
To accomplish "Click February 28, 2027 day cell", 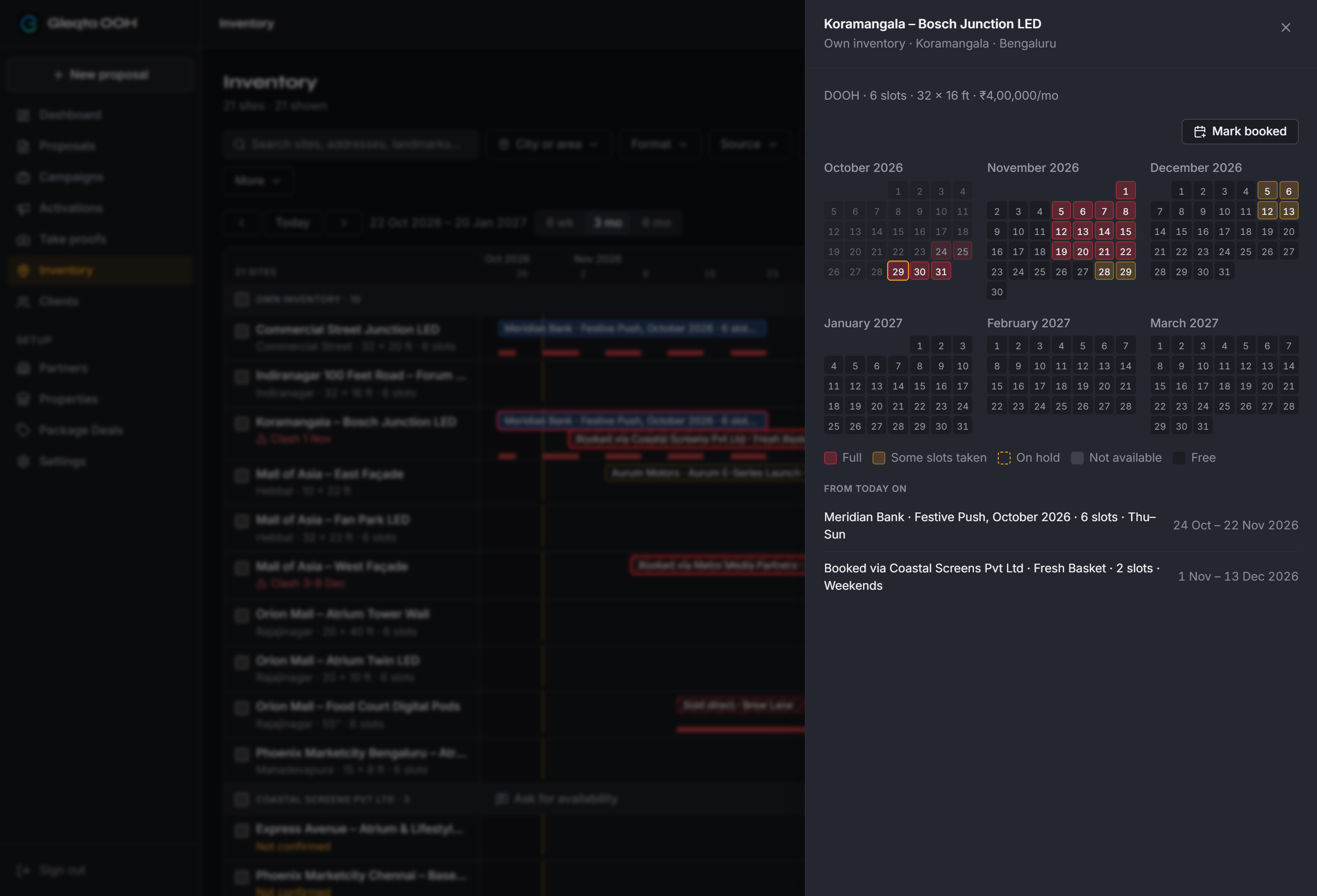I will click(x=1125, y=406).
